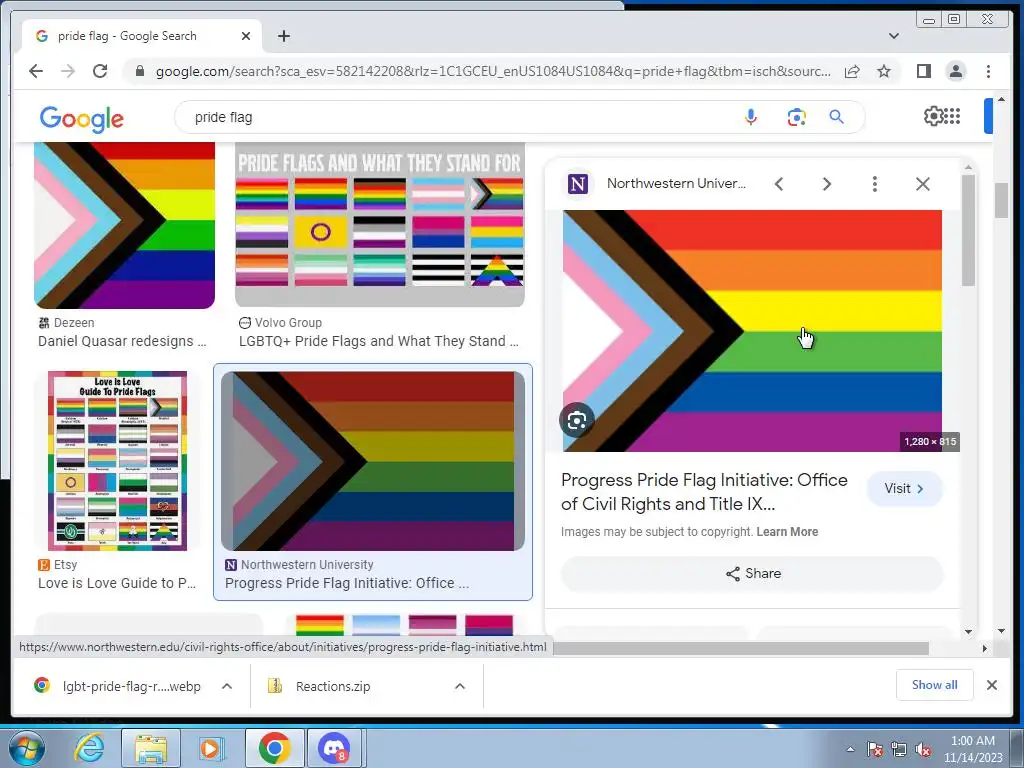
Task: Go to the Google home logo
Action: coord(82,119)
